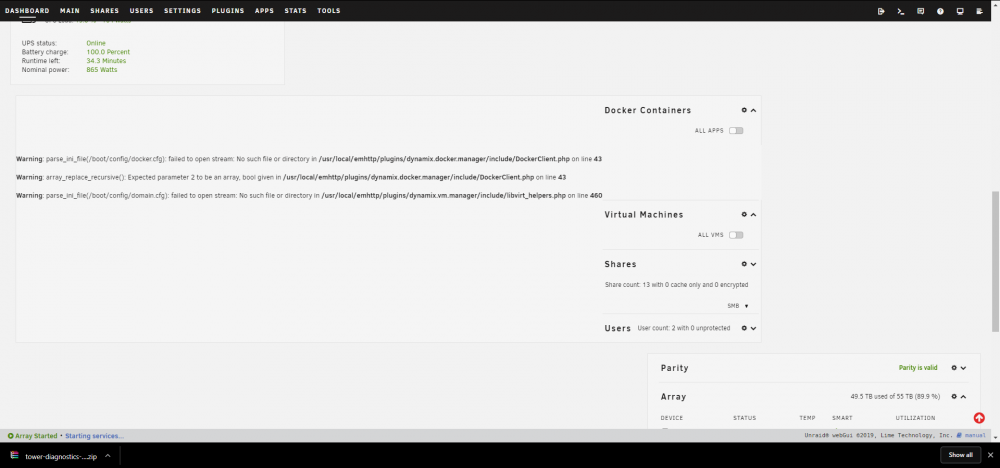This screenshot has height=468, width=1000.
Task: Open the TOOLS menu item
Action: (328, 11)
